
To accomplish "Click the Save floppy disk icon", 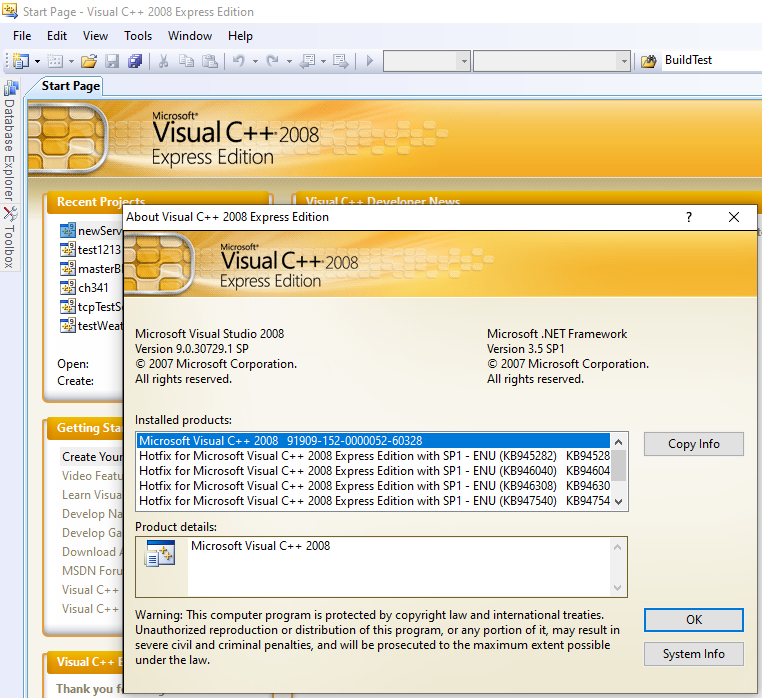I will 112,61.
